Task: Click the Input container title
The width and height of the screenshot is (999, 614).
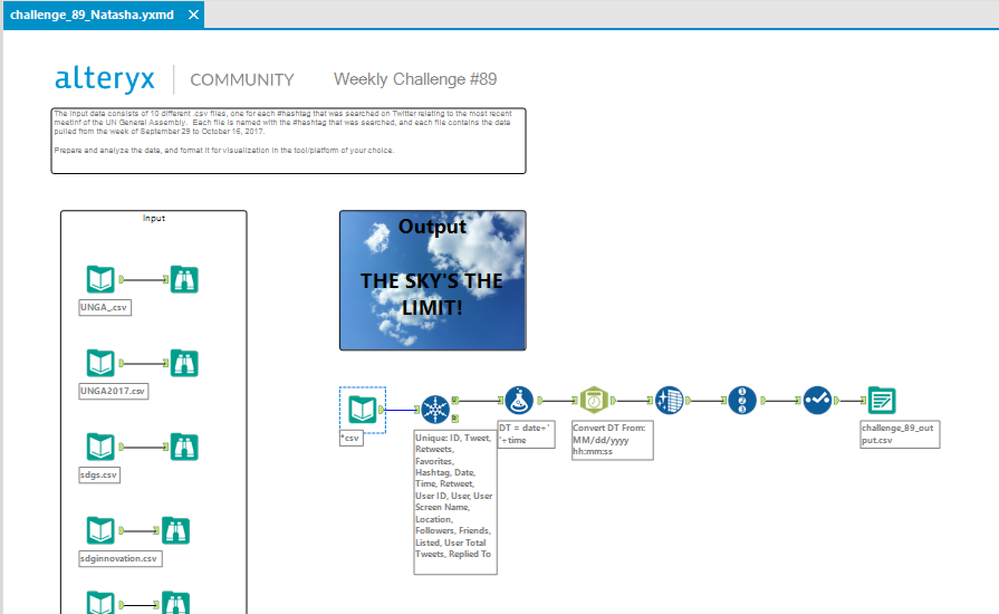Action: pyautogui.click(x=154, y=218)
